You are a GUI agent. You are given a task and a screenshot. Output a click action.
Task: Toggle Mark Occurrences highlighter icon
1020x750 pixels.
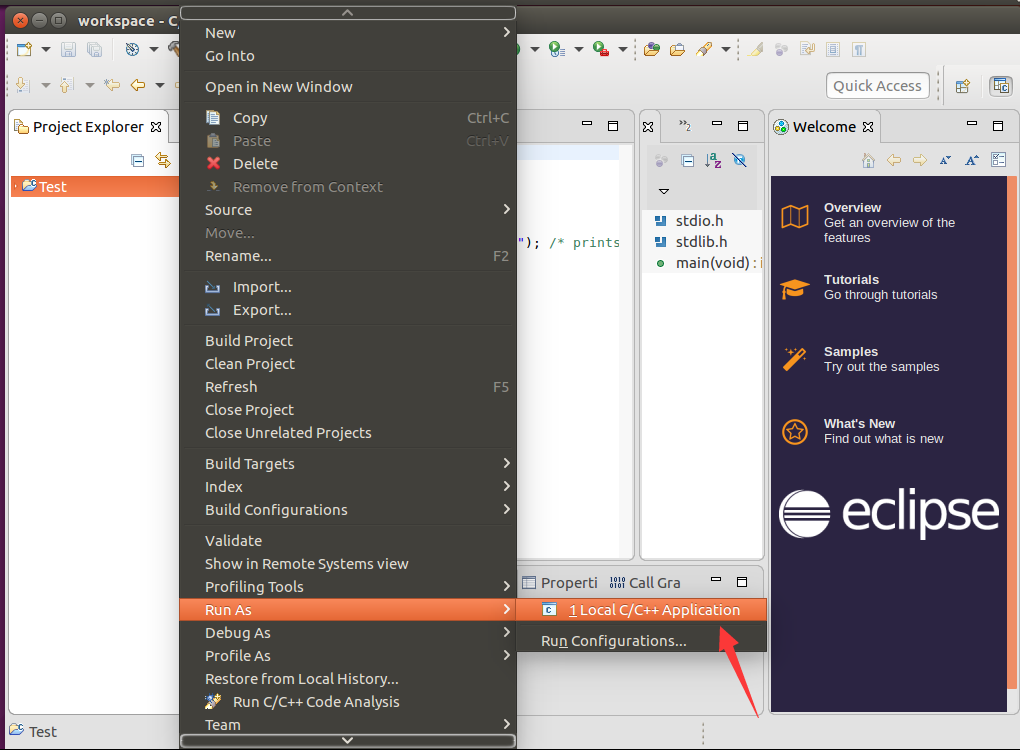click(x=756, y=49)
